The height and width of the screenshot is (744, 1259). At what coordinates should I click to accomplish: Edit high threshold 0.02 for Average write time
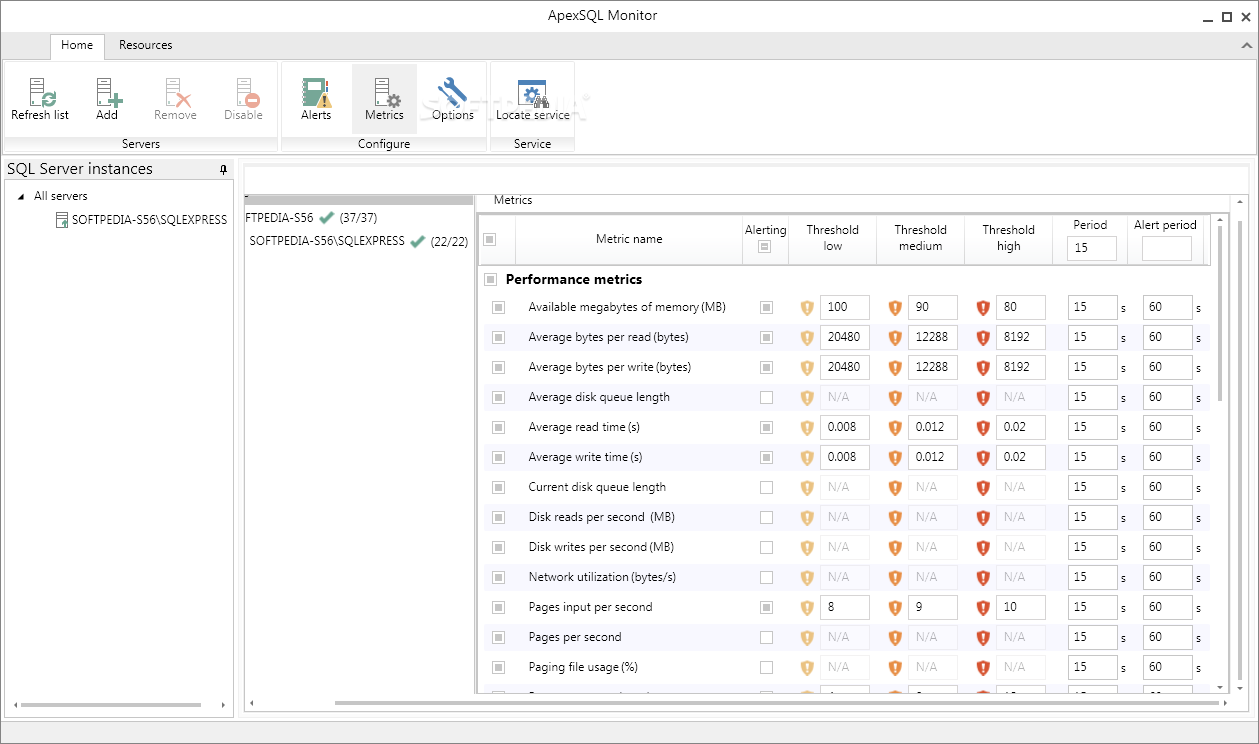tap(1021, 458)
